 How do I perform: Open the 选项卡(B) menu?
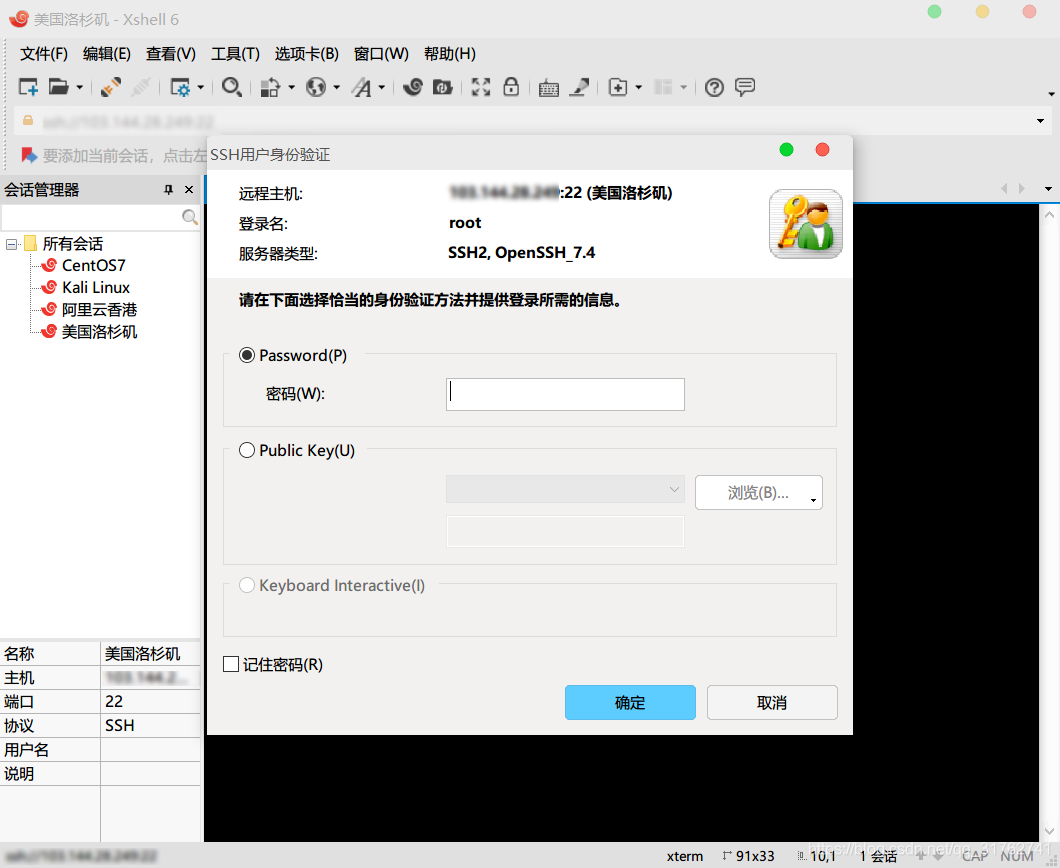307,53
